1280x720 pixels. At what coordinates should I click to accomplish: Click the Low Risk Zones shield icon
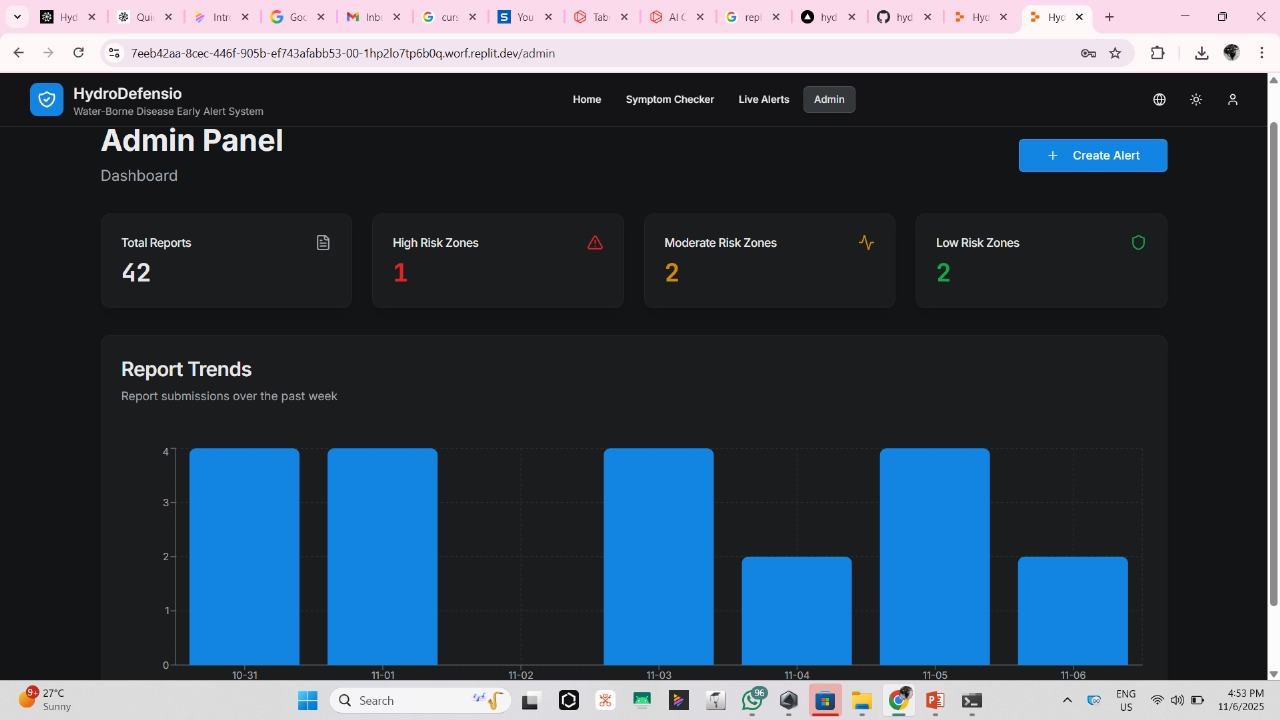(1138, 243)
